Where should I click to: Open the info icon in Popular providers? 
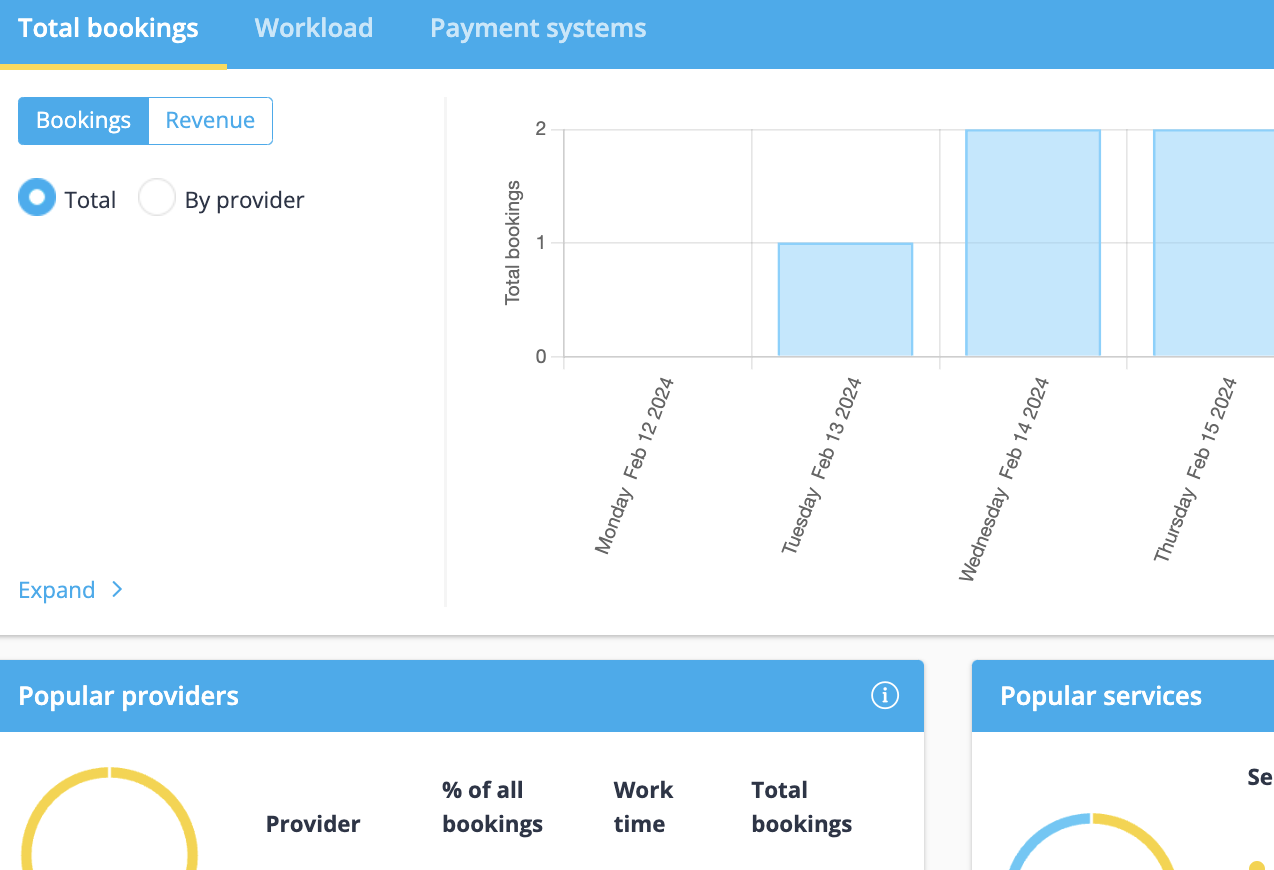click(x=885, y=695)
